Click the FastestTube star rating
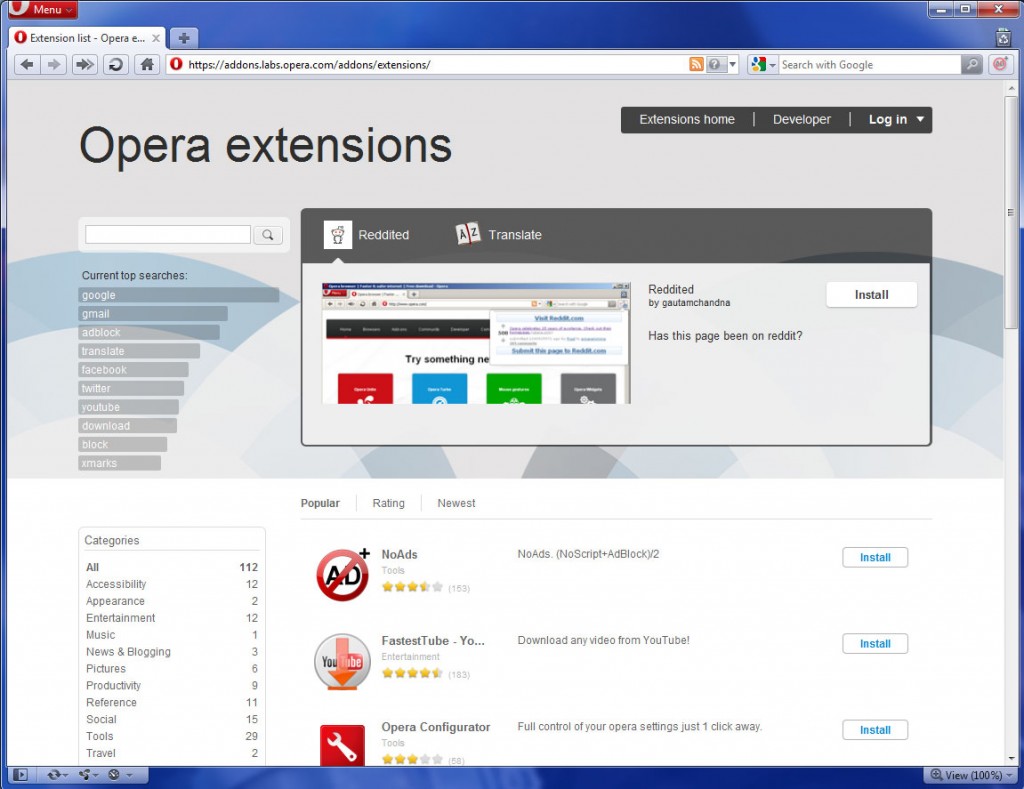This screenshot has width=1024, height=789. pos(412,673)
